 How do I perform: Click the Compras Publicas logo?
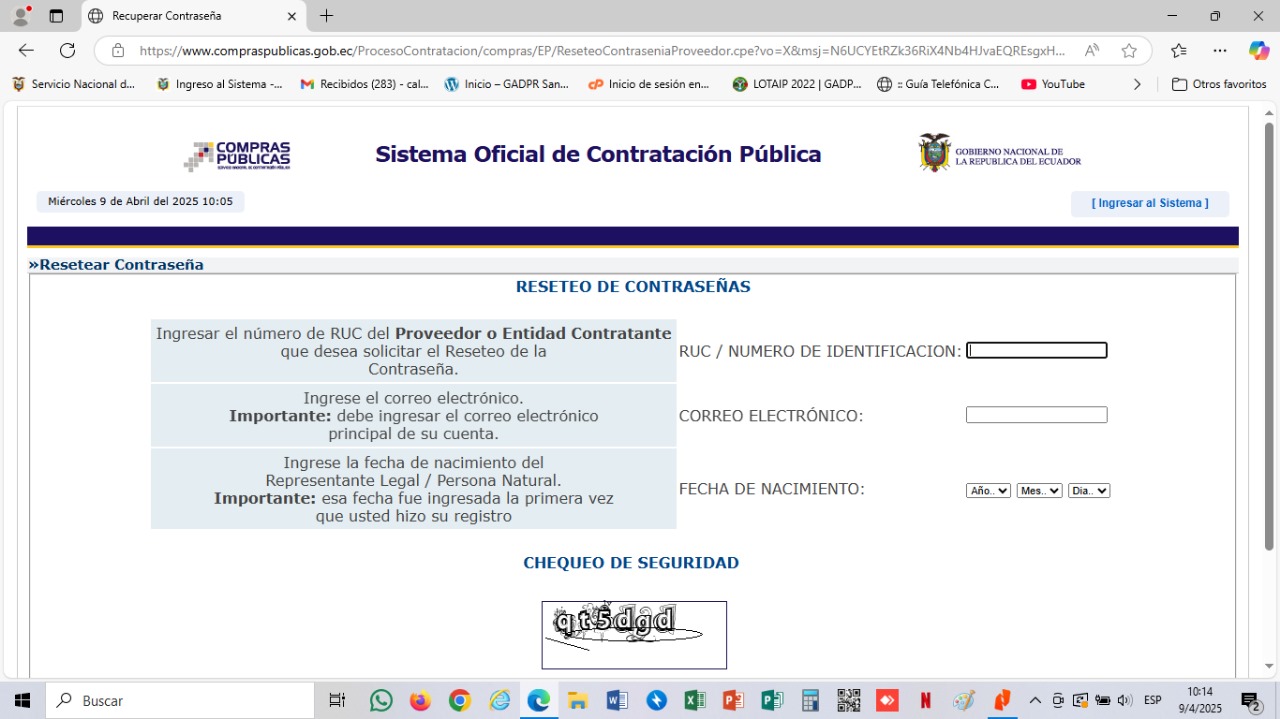(x=237, y=156)
